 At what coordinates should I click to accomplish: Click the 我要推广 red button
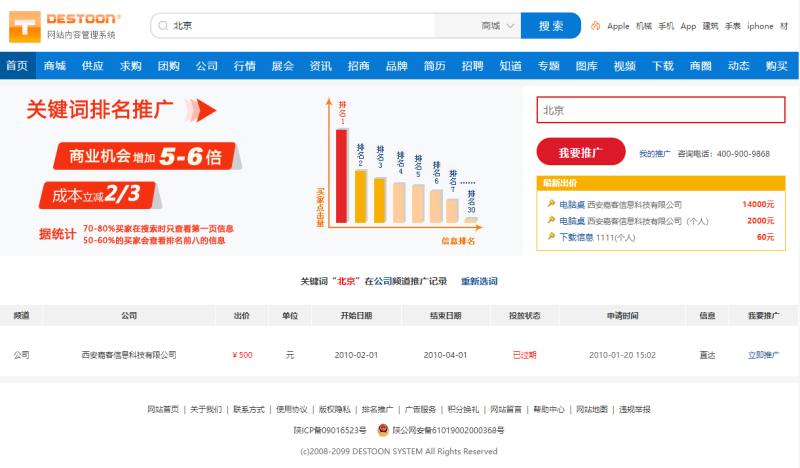(581, 152)
